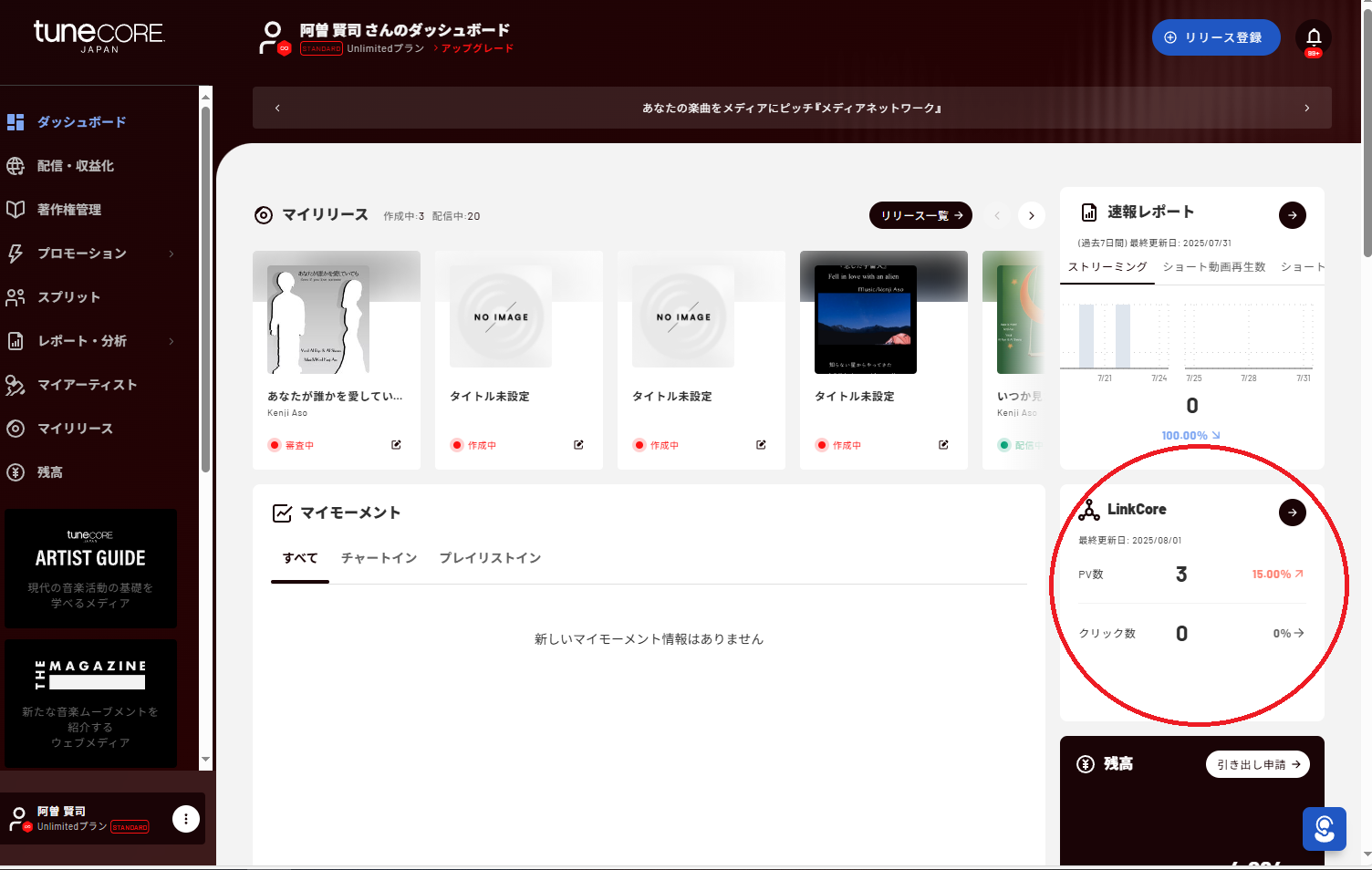This screenshot has height=870, width=1372.
Task: Expand レポート・分析 sidebar submenu
Action: (171, 341)
